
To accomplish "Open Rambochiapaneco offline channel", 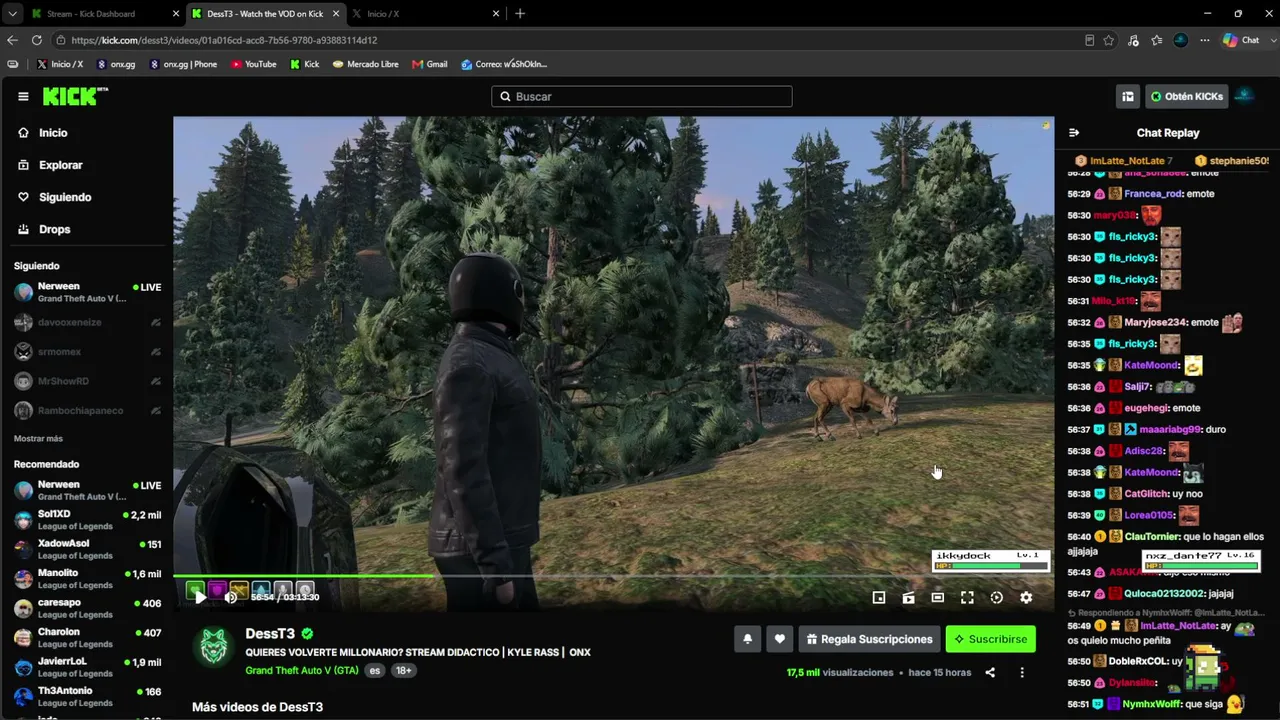I will [x=87, y=411].
